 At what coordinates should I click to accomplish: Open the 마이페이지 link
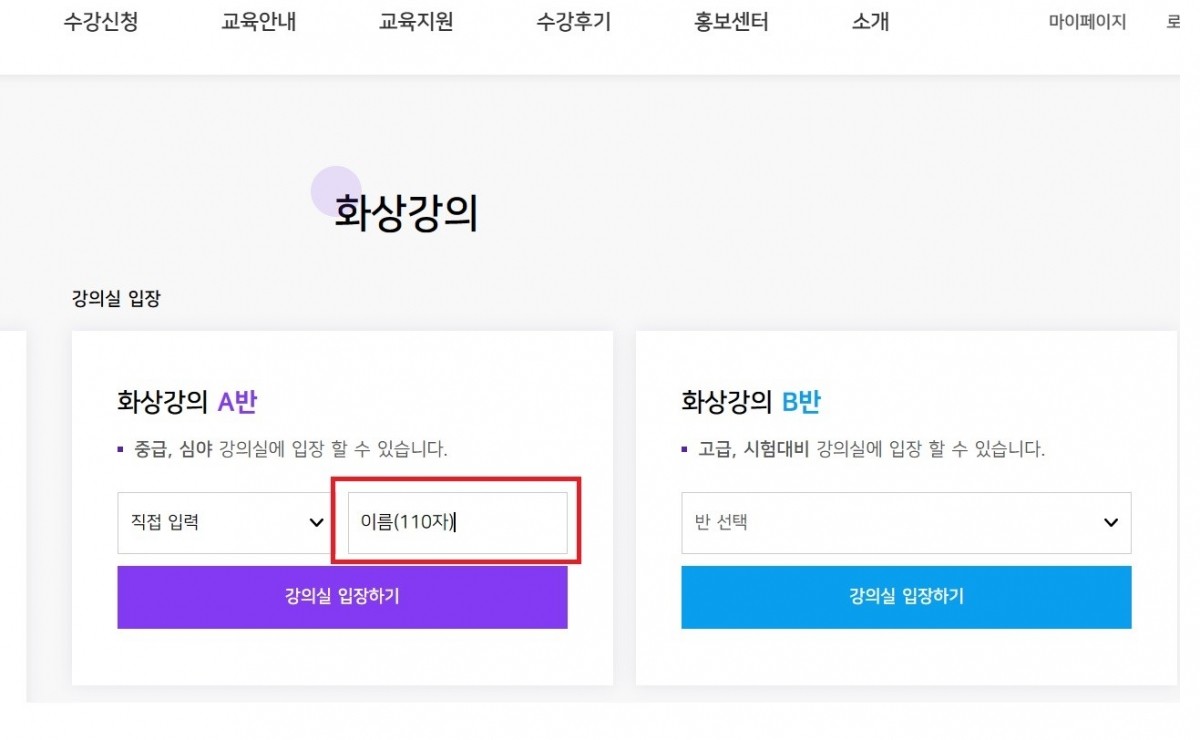[x=1087, y=22]
